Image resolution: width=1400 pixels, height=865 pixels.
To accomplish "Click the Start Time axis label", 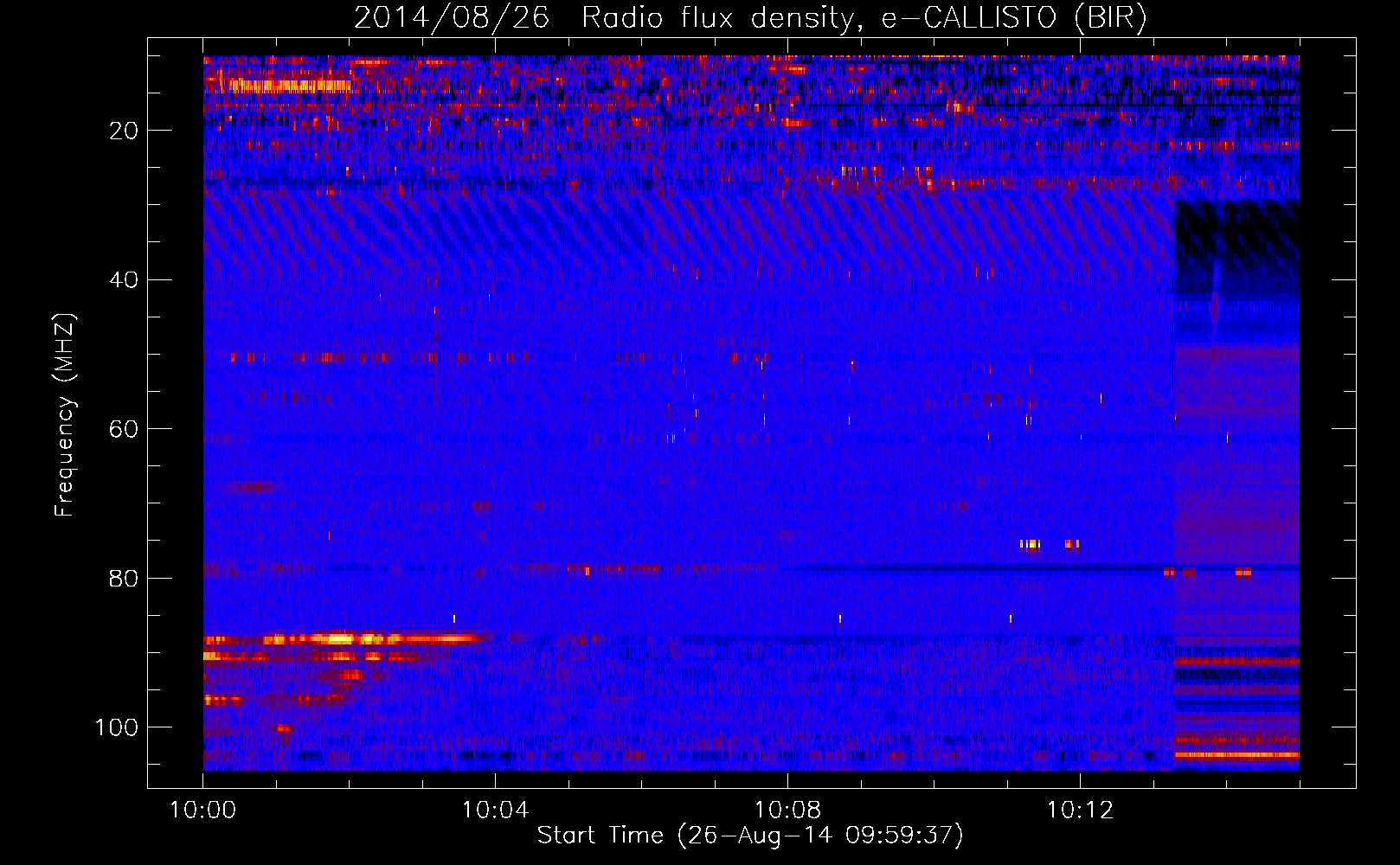I will click(x=750, y=836).
